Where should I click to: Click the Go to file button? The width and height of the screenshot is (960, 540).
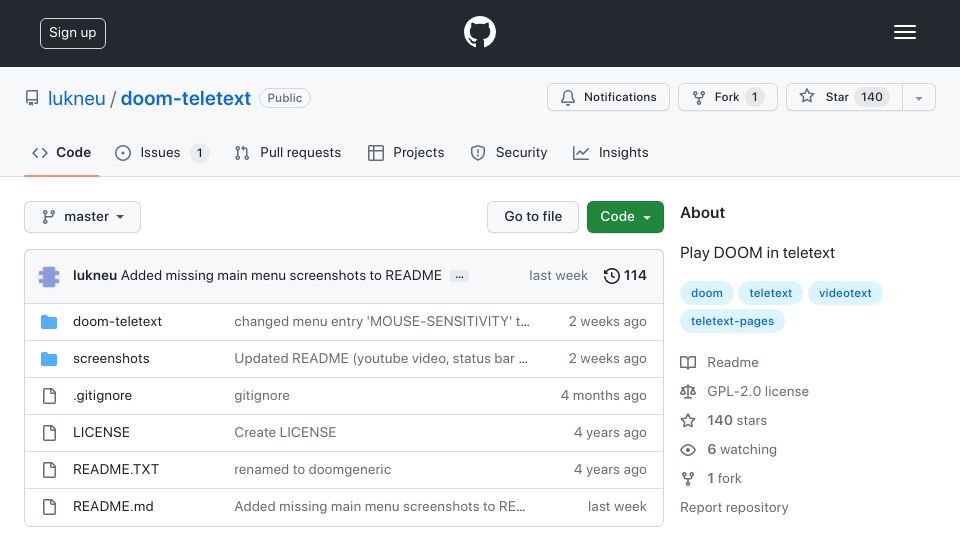click(533, 217)
